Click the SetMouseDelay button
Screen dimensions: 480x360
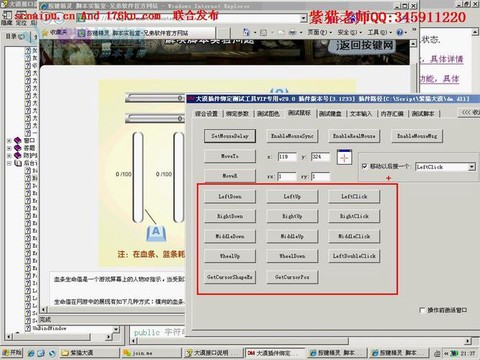click(x=230, y=136)
